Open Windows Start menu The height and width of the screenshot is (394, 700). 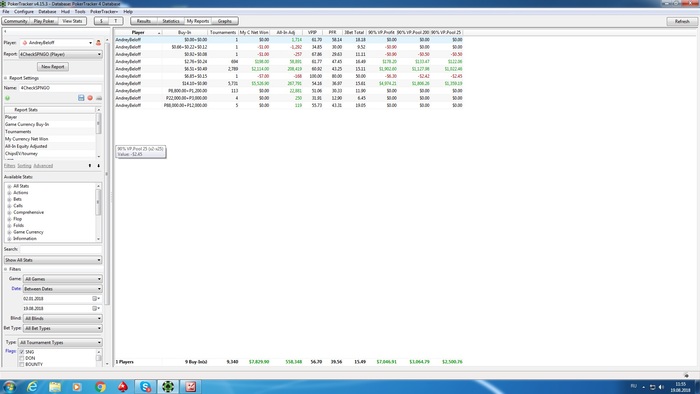(x=9, y=386)
